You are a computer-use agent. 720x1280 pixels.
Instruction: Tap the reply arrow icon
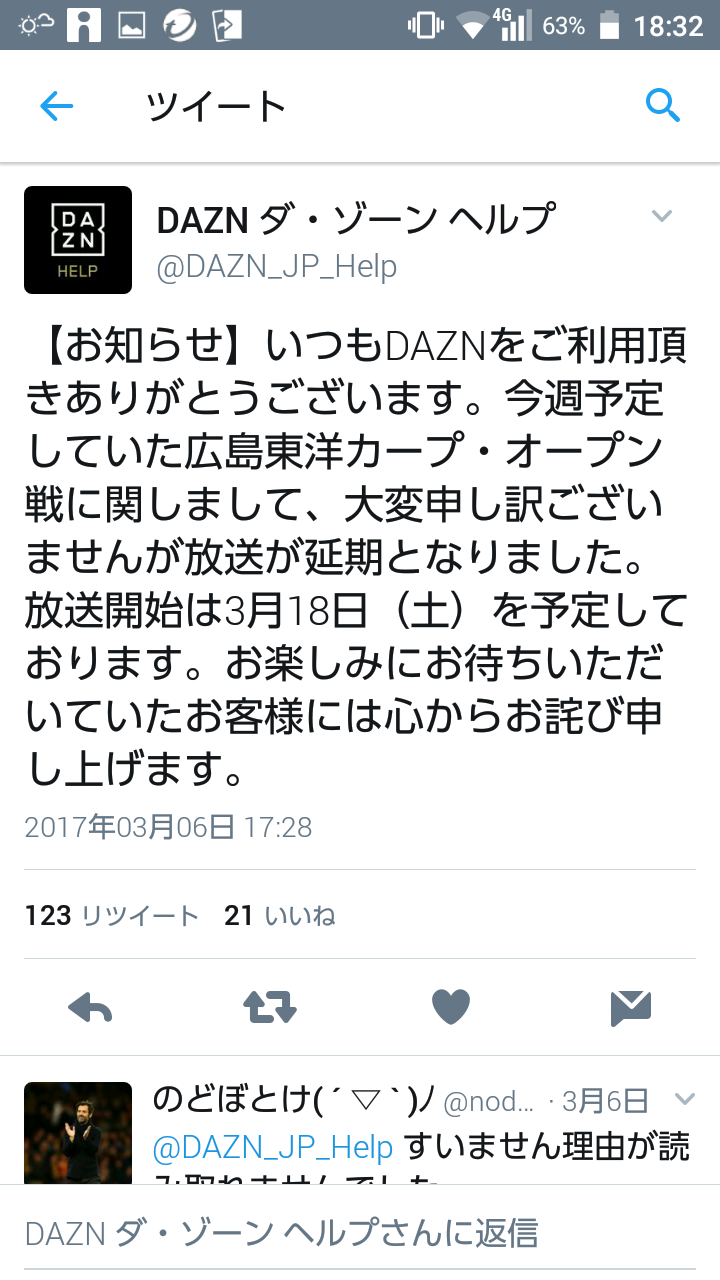coord(90,1008)
